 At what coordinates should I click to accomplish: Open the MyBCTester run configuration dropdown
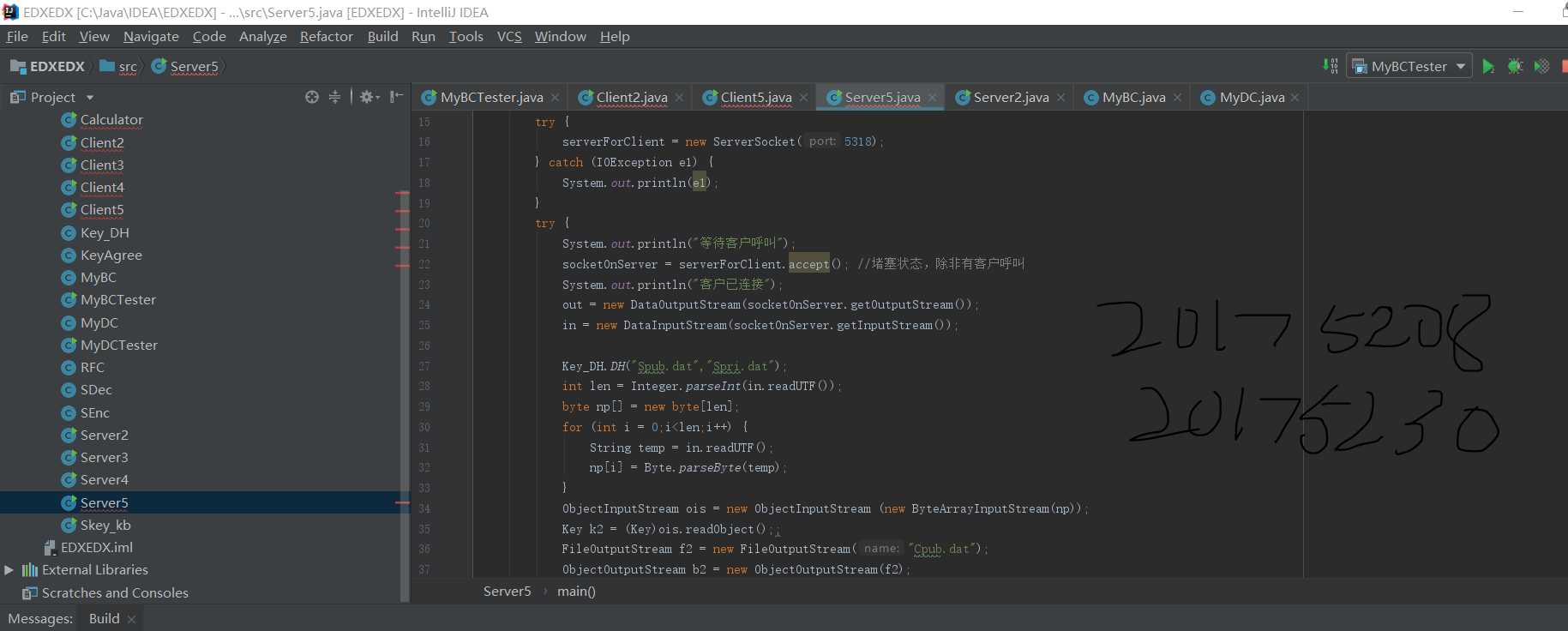[1409, 66]
